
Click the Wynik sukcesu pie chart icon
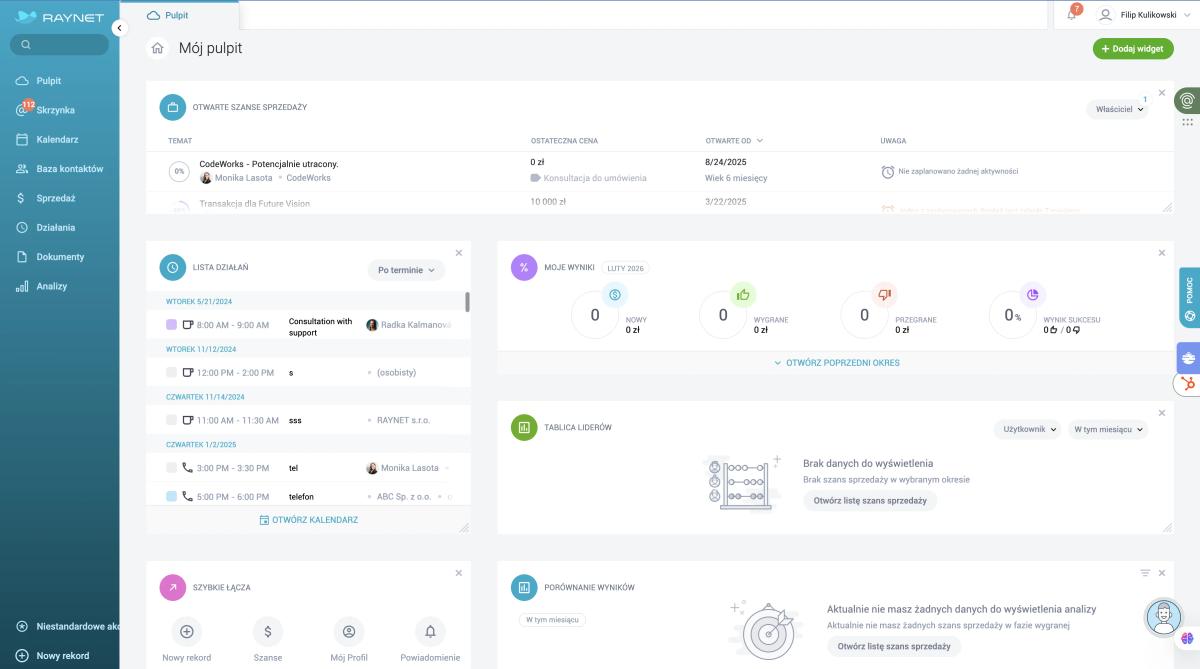click(x=1031, y=294)
